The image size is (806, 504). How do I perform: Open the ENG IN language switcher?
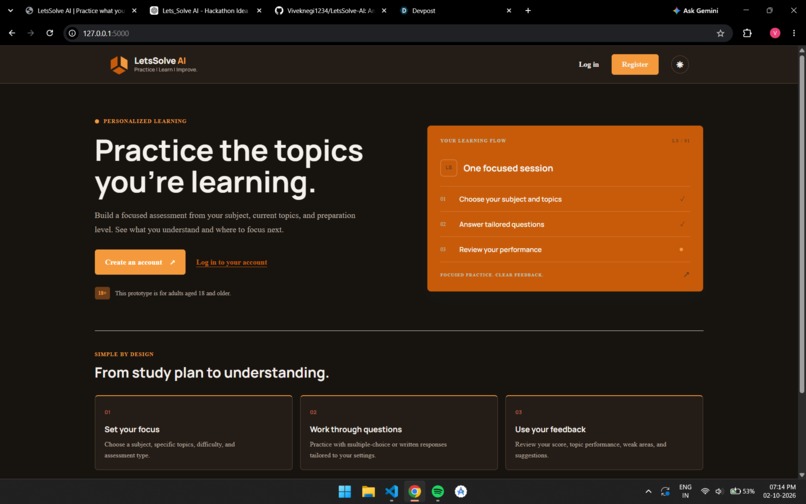pos(685,491)
